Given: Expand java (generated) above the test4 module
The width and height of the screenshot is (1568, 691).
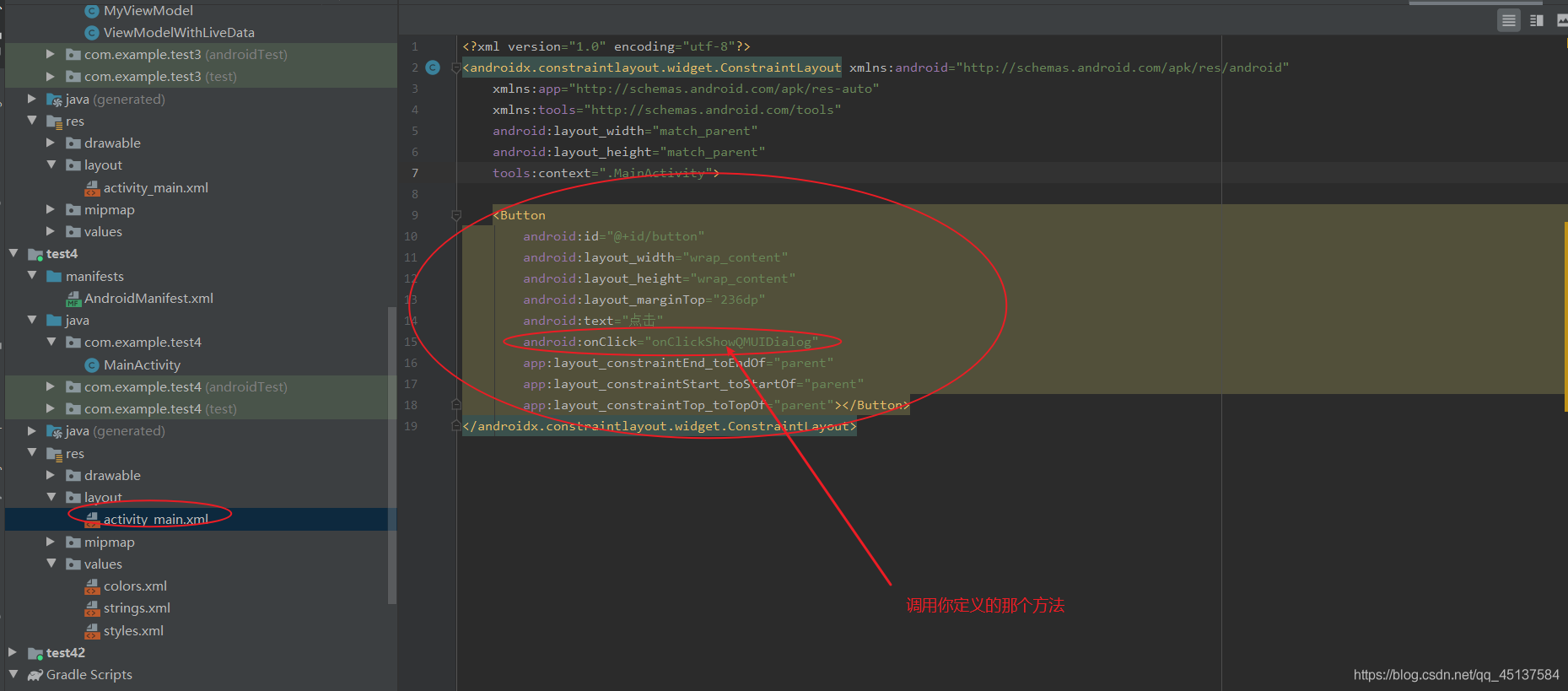Looking at the screenshot, I should click(x=31, y=99).
